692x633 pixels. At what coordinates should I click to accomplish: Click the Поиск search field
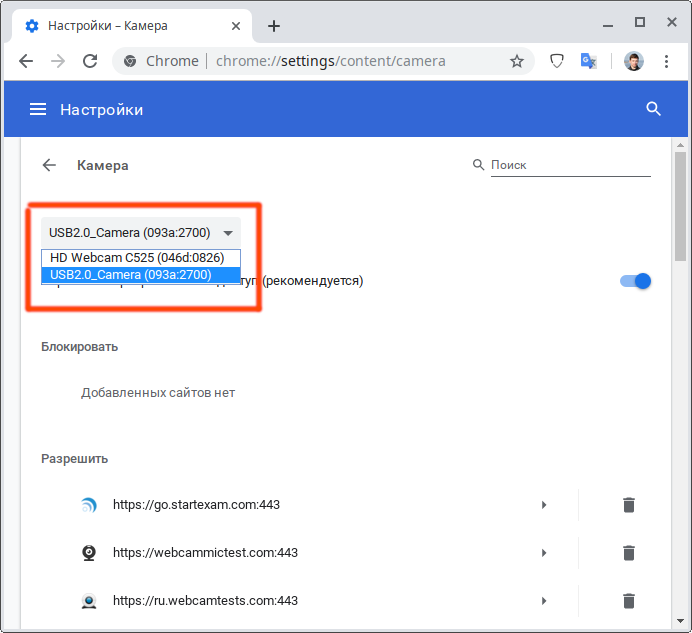570,165
